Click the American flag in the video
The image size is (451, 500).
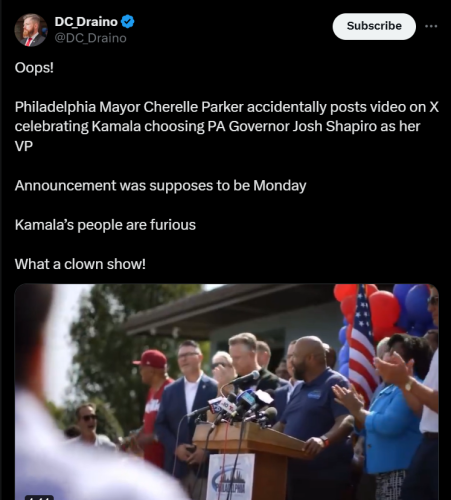pos(363,345)
